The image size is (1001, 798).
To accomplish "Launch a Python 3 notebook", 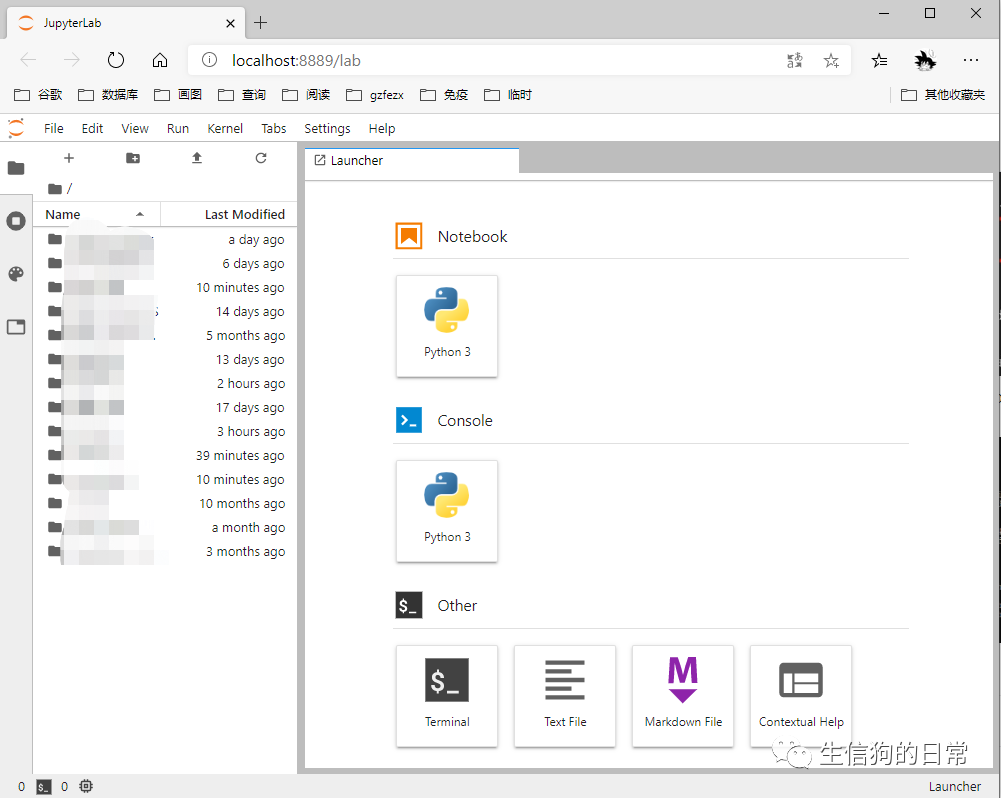I will pos(447,326).
